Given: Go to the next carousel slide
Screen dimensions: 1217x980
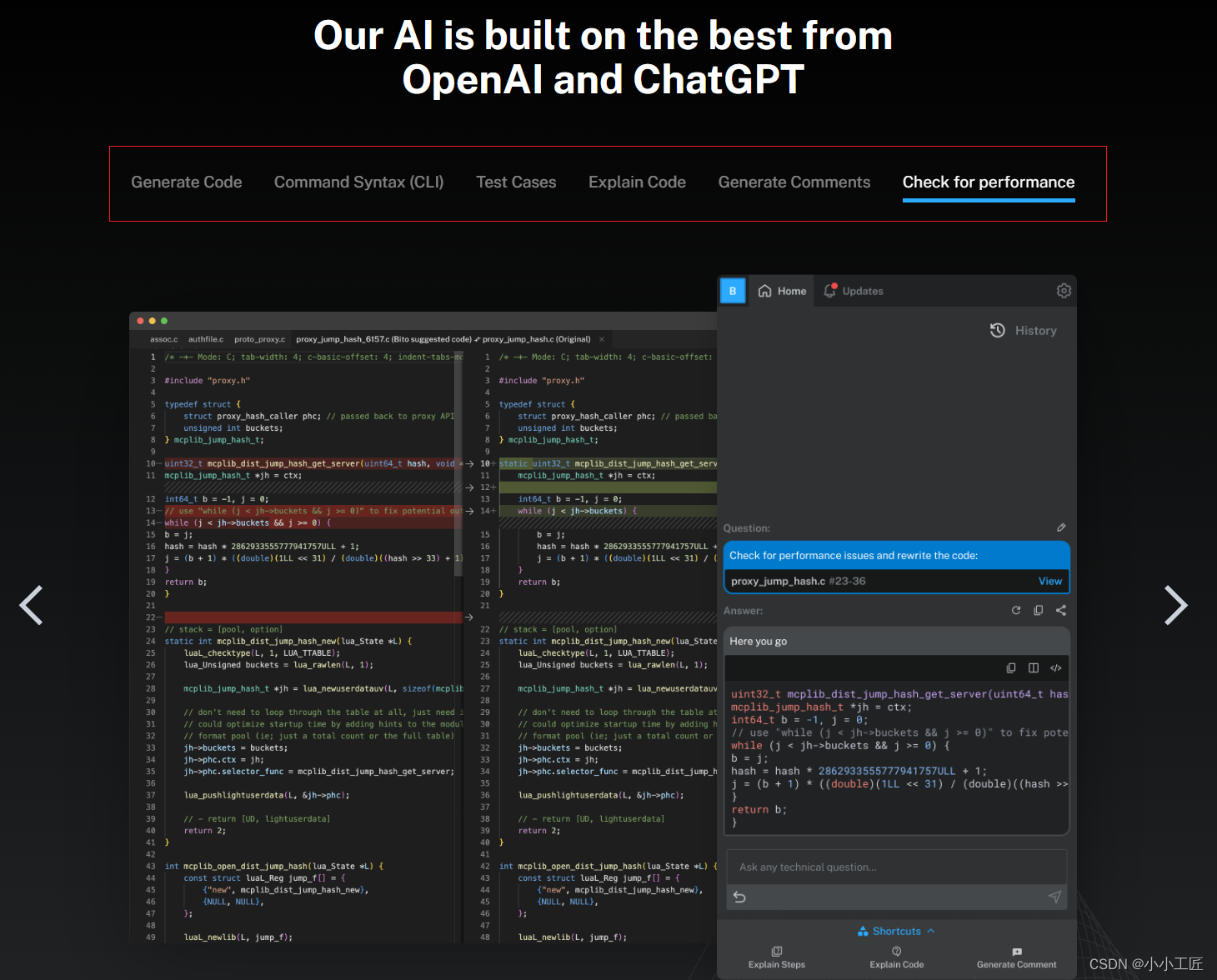Looking at the screenshot, I should point(1175,605).
